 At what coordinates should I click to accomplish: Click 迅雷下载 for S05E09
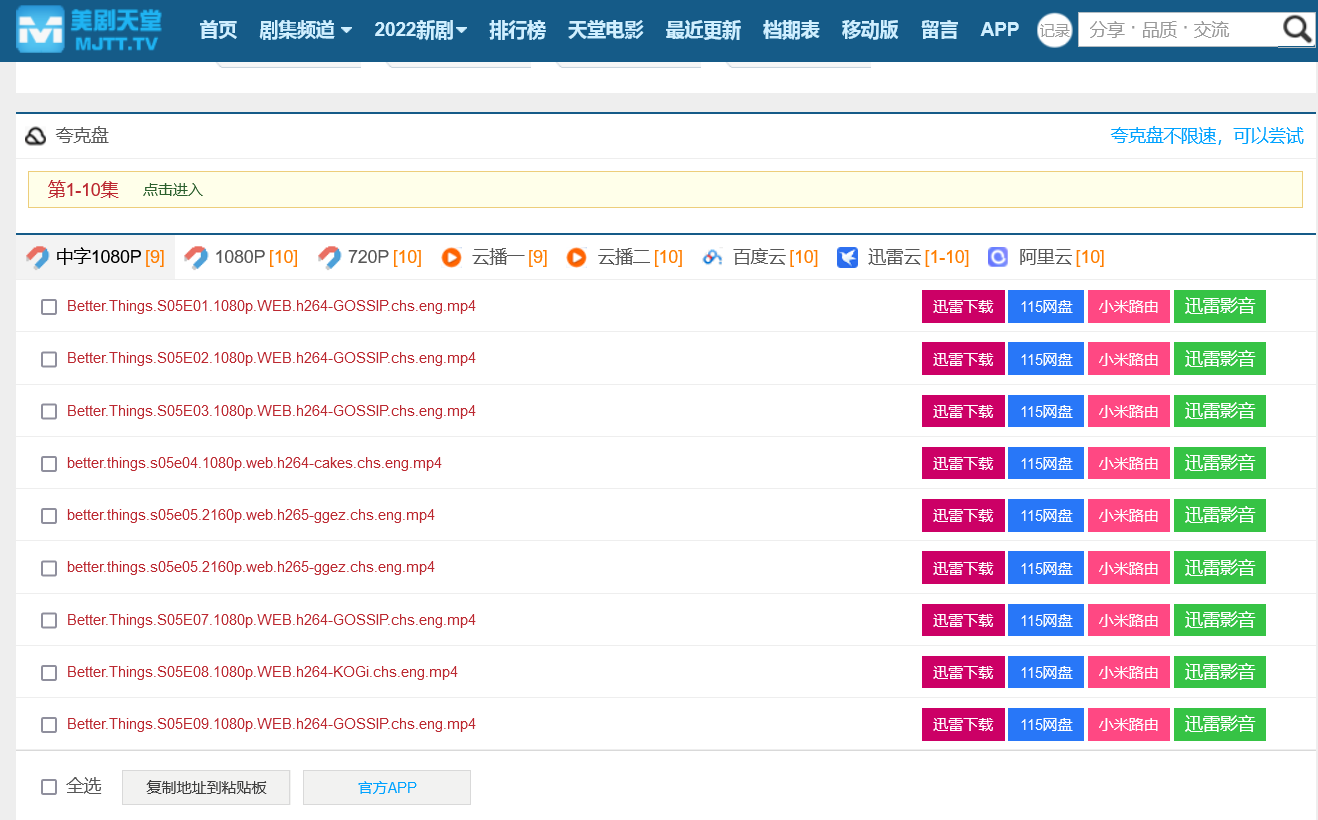(963, 724)
